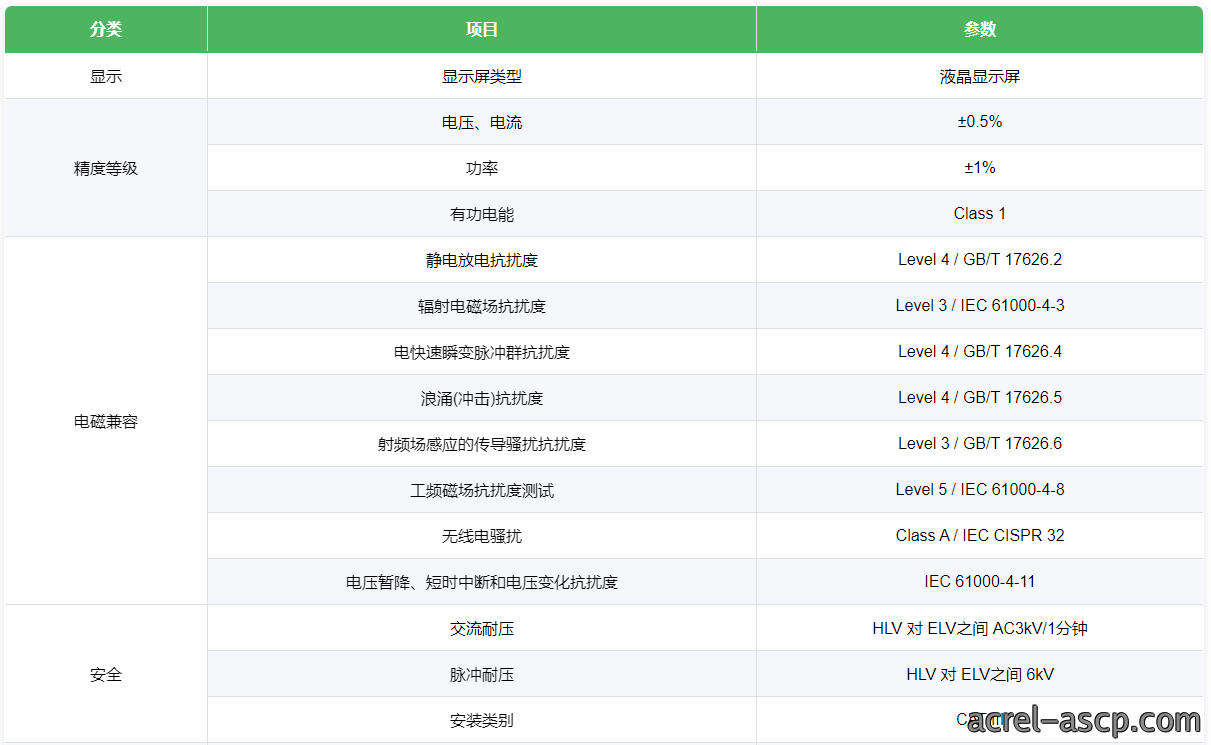This screenshot has width=1211, height=745.
Task: Select the 安全 category cell
Action: (106, 674)
